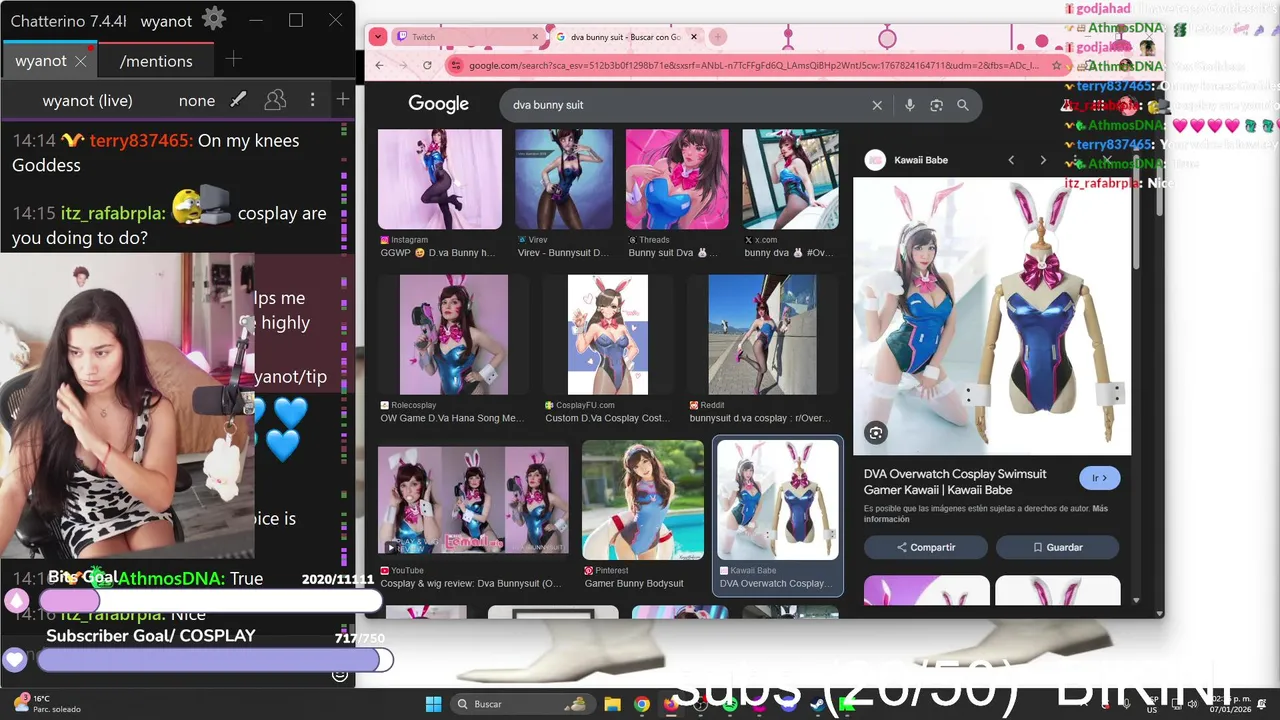Click wyanot (live) channel header
Image resolution: width=1280 pixels, height=720 pixels.
pyautogui.click(x=87, y=100)
